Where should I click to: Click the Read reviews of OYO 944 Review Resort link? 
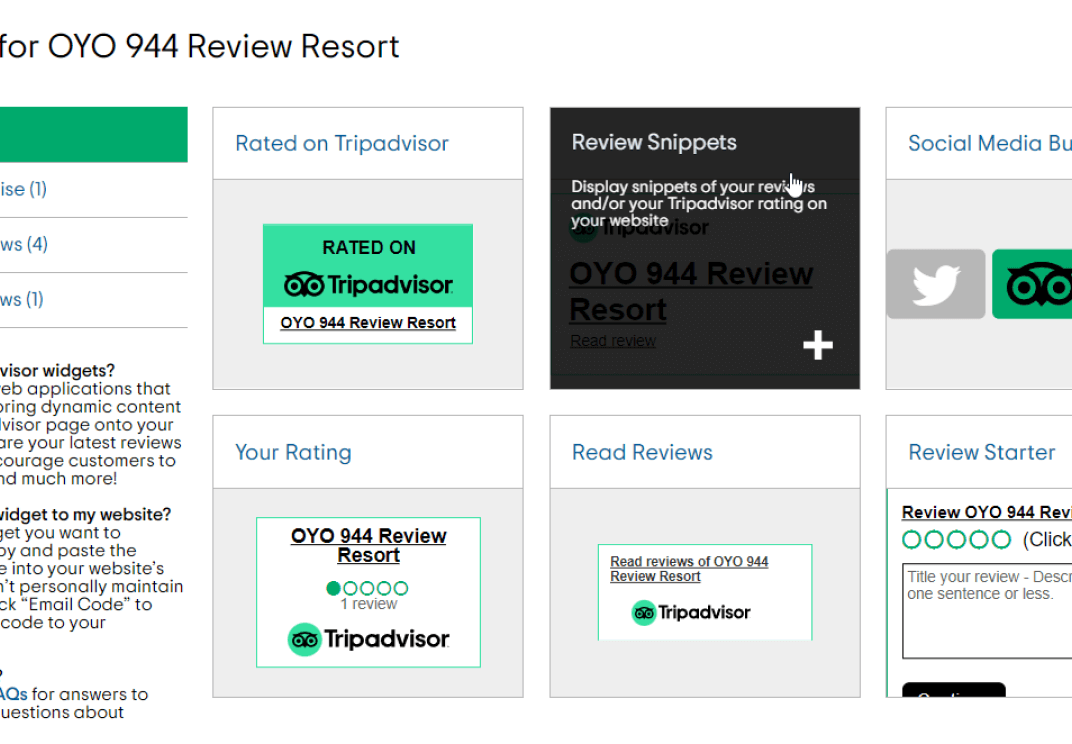click(686, 568)
